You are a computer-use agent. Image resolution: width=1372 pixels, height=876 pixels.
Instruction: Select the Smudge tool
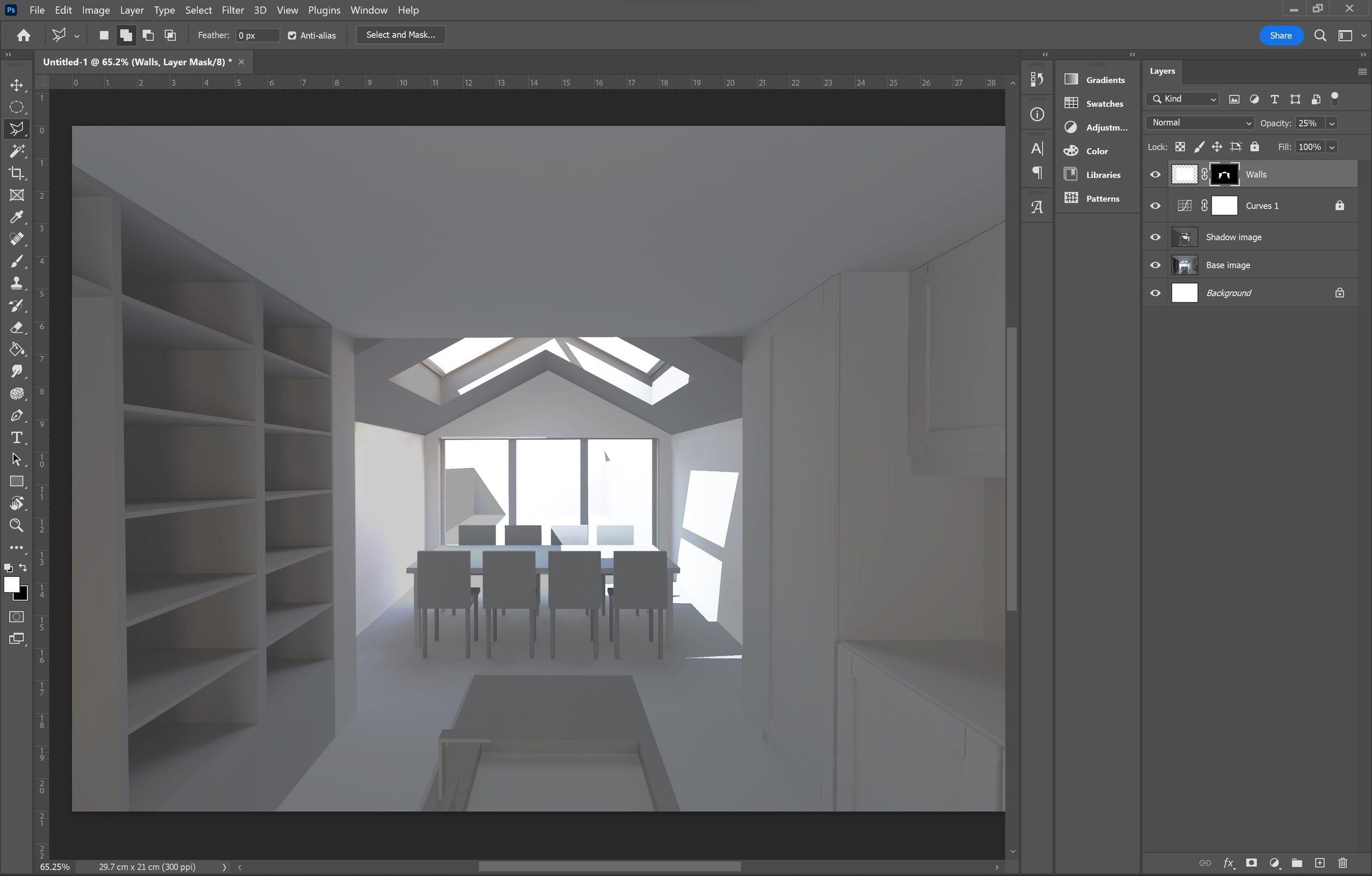(x=16, y=371)
